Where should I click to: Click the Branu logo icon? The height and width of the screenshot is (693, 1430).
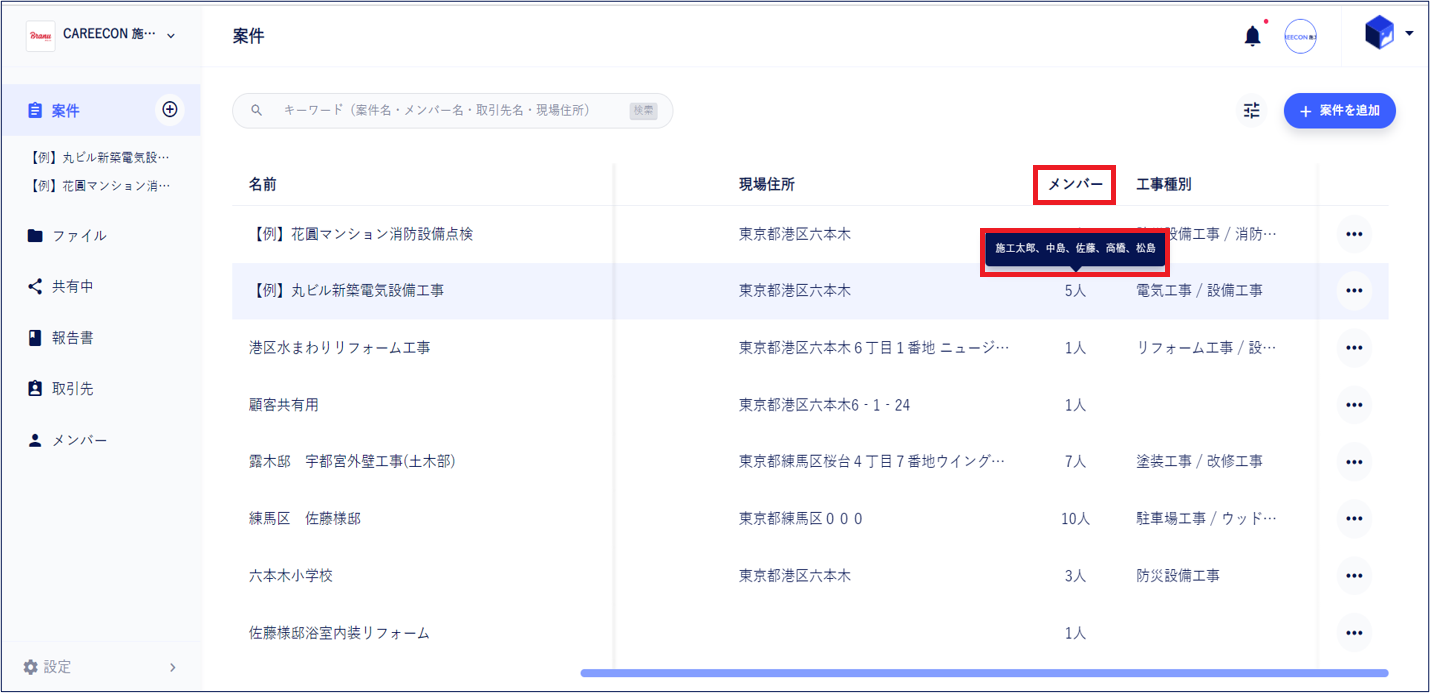point(41,35)
